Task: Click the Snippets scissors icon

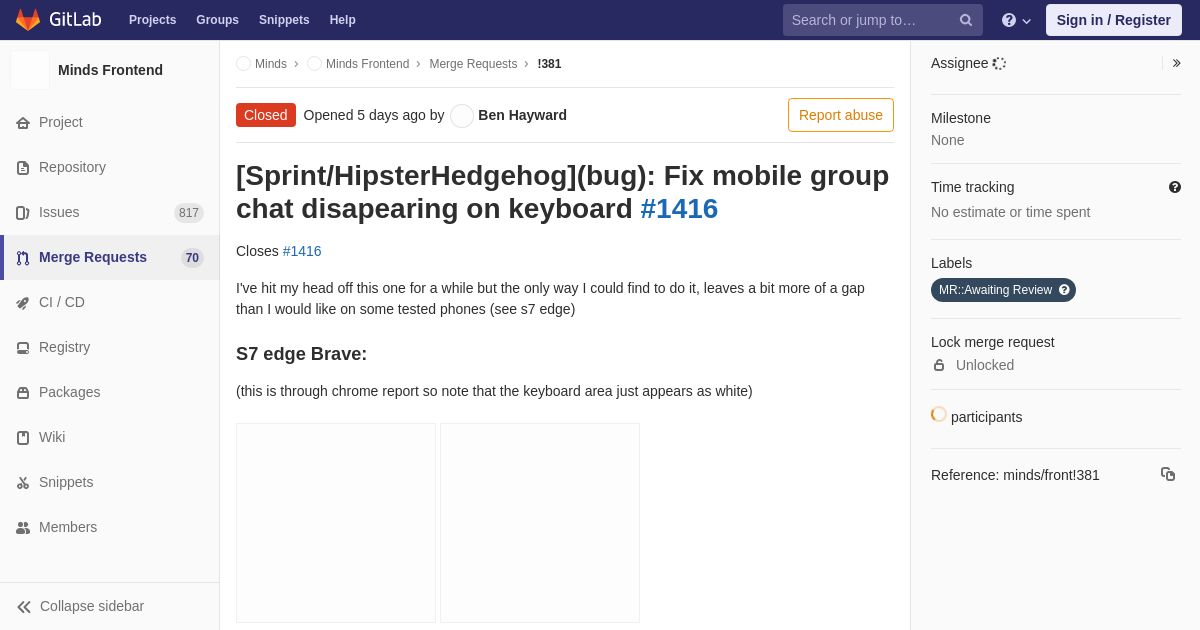Action: [x=23, y=483]
